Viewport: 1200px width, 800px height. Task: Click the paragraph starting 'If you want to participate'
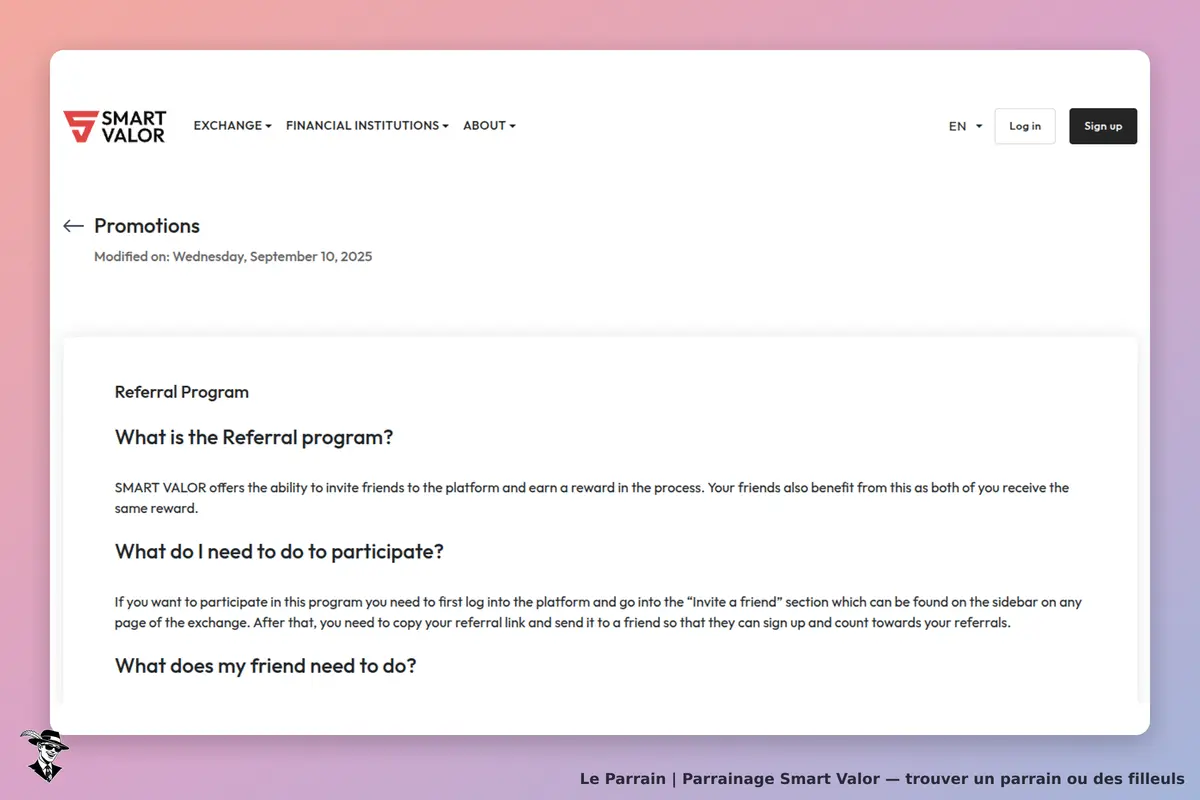tap(598, 612)
